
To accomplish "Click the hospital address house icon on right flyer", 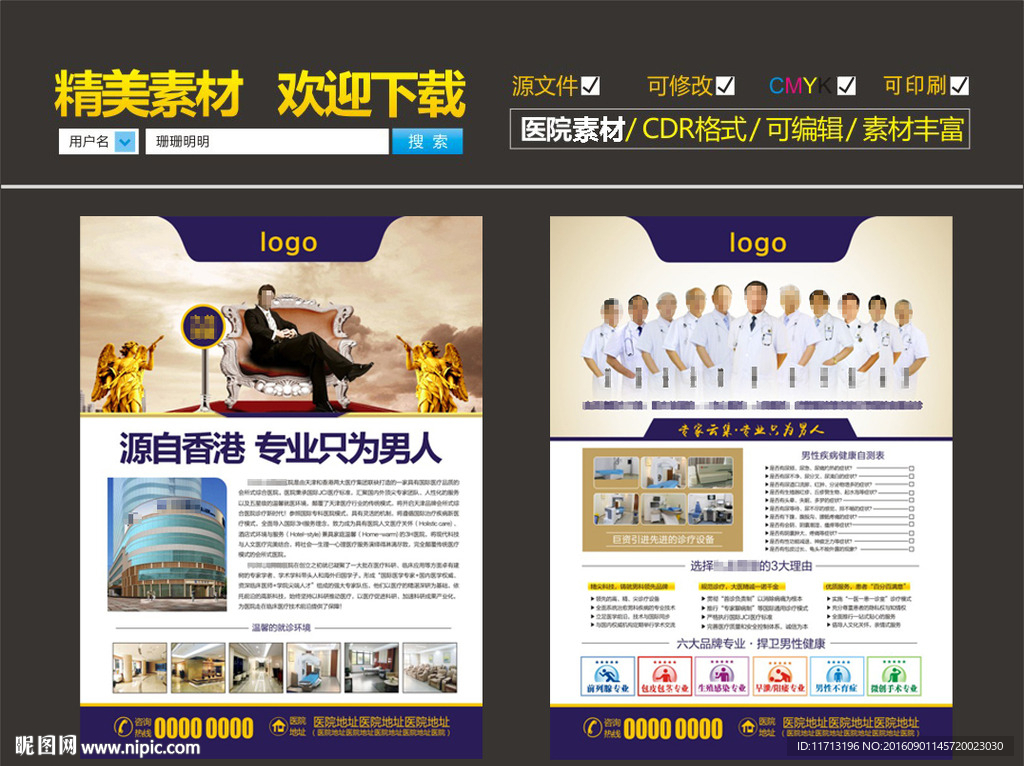I will pyautogui.click(x=748, y=726).
